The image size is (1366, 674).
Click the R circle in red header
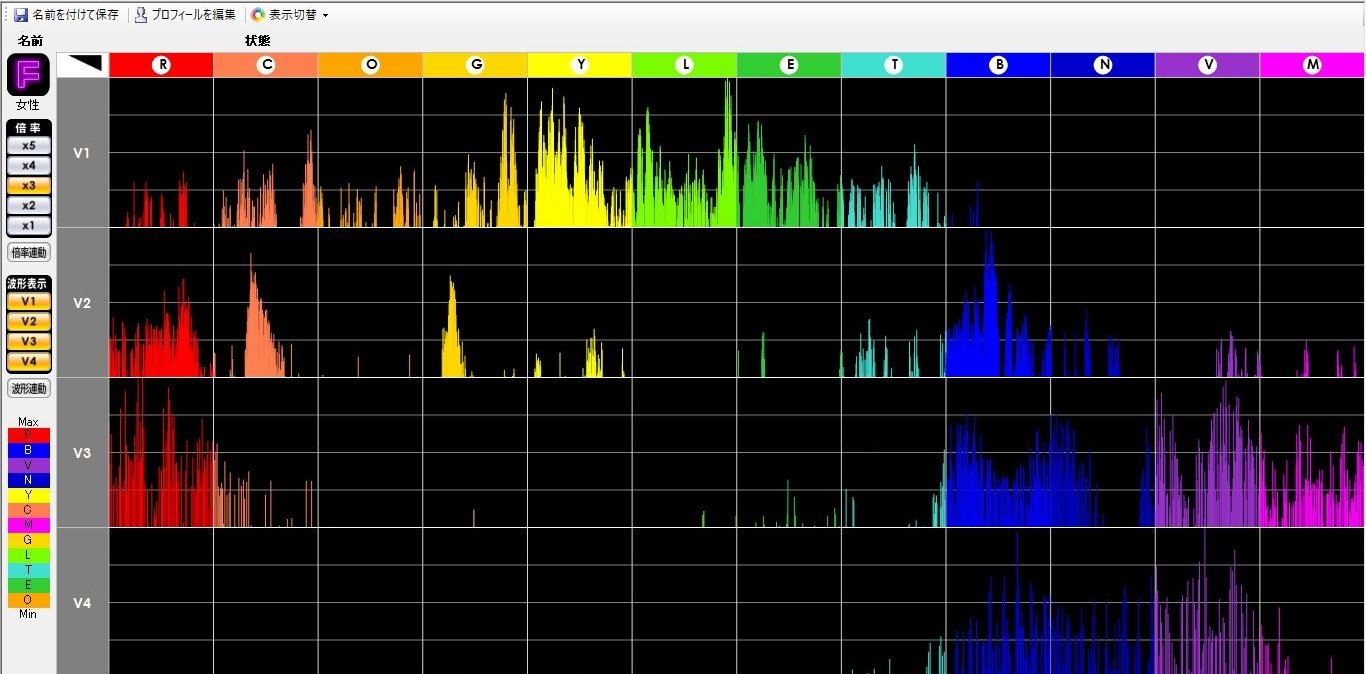[x=161, y=65]
